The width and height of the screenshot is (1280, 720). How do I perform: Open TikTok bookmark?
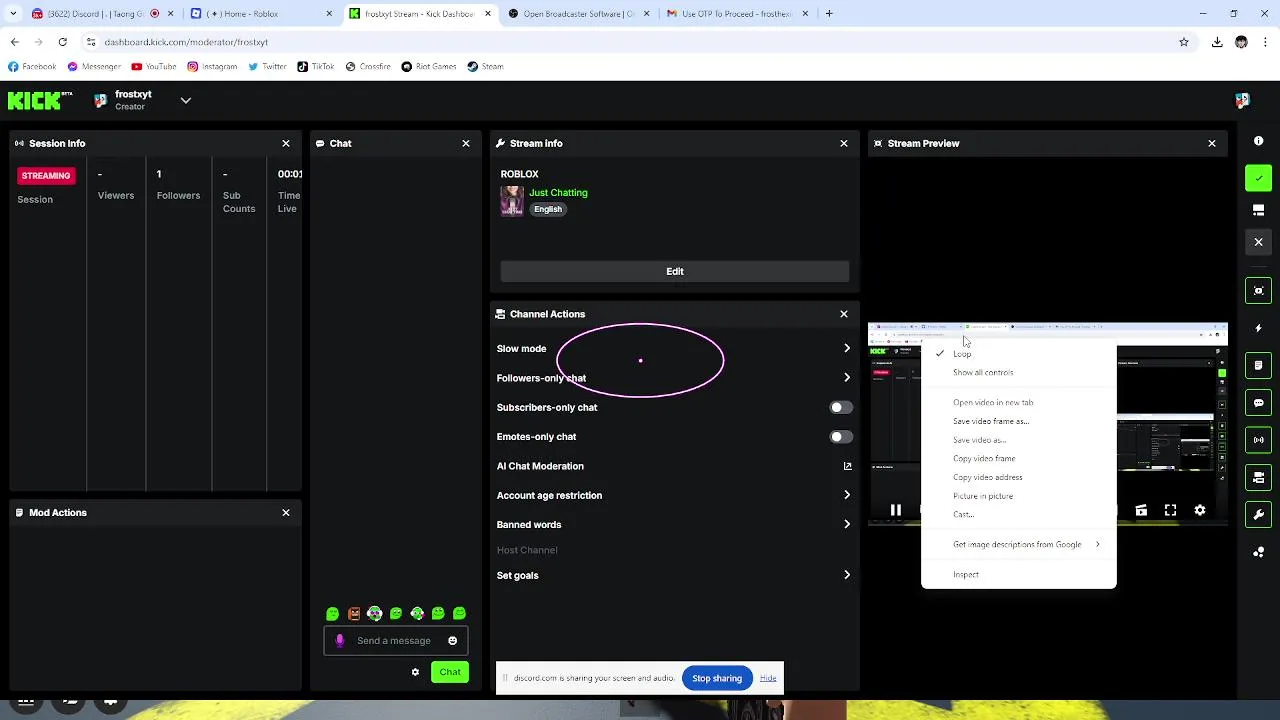point(315,67)
